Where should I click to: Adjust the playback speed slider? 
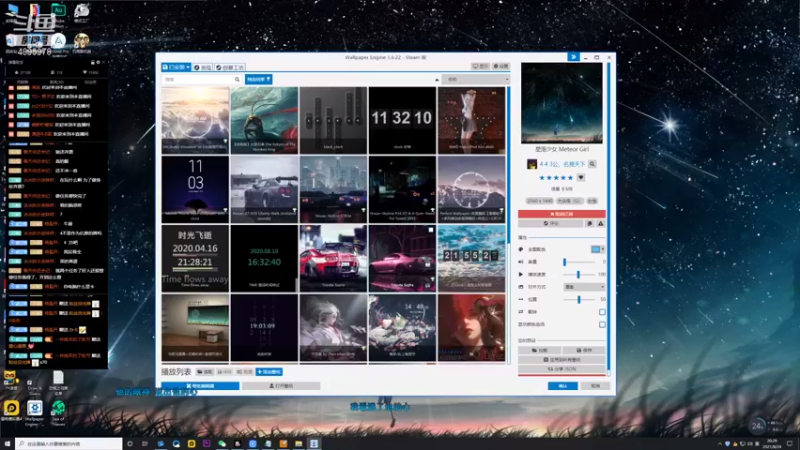(579, 274)
